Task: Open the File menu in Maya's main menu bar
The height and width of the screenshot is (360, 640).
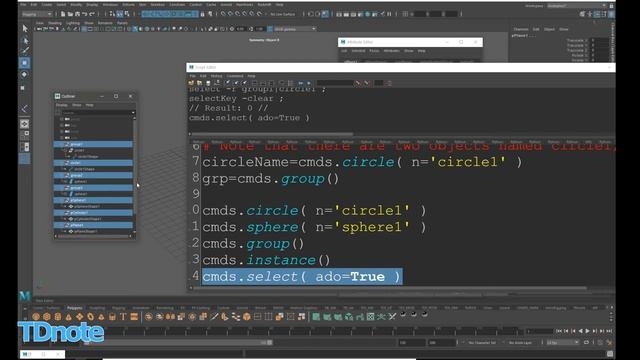Action: 23,4
